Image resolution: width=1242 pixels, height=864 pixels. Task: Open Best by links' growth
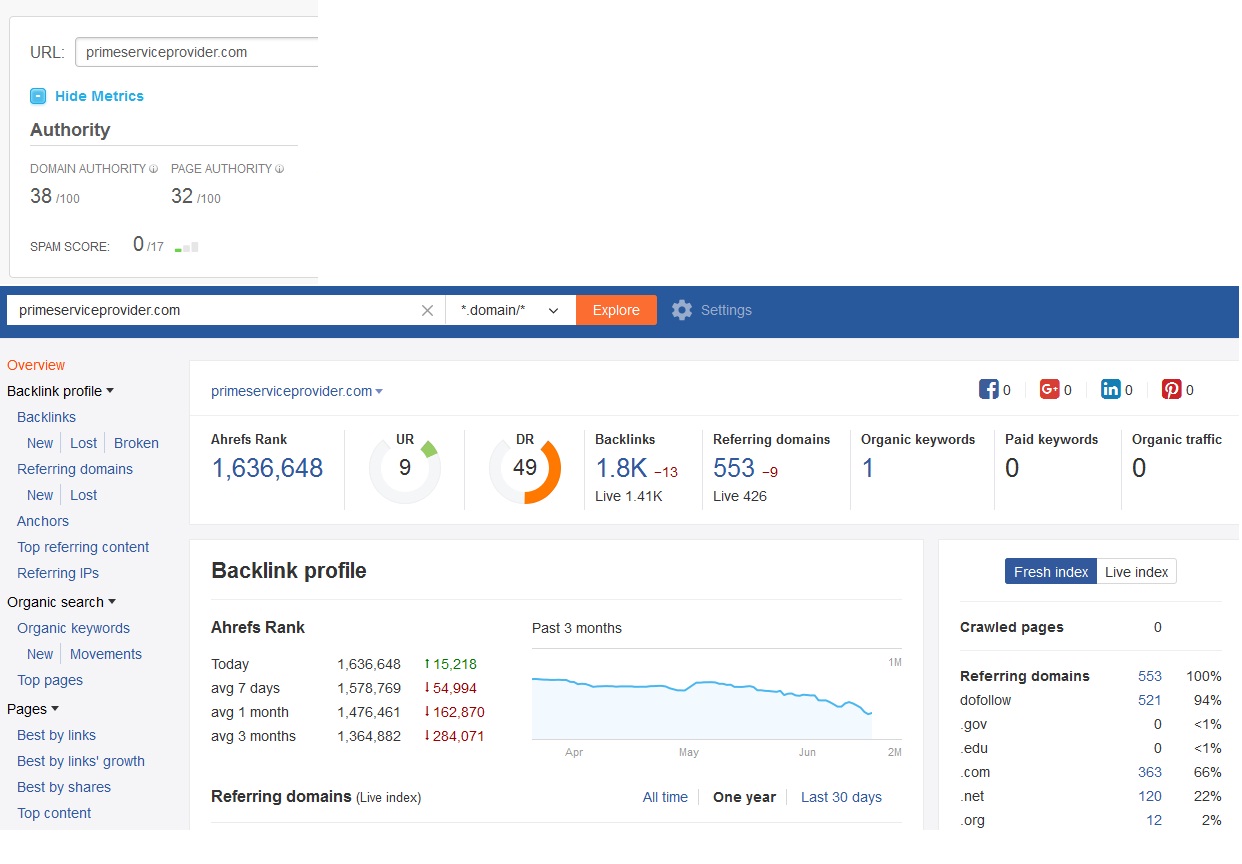click(81, 761)
